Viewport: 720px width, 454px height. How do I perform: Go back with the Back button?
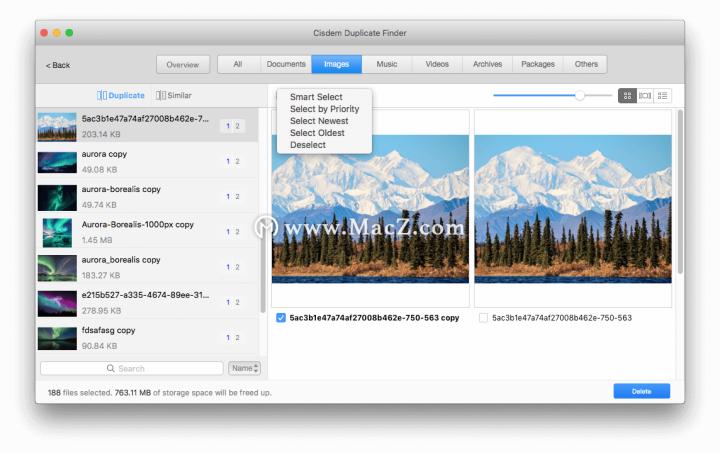[58, 65]
